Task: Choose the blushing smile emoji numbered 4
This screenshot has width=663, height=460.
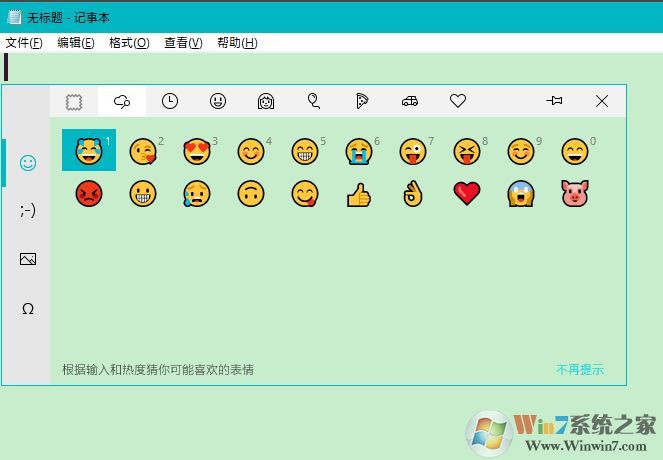Action: 251,151
